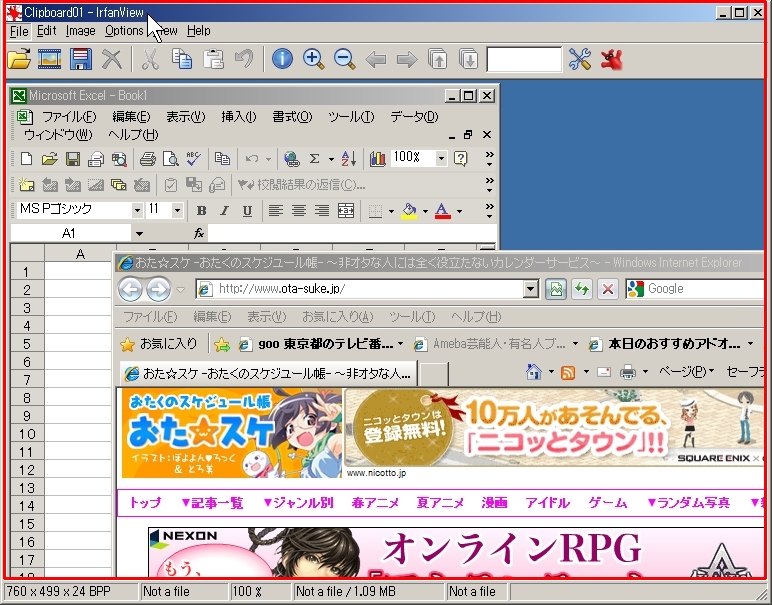Open the Excel zoom 100% dropdown
Image resolution: width=772 pixels, height=605 pixels.
441,159
